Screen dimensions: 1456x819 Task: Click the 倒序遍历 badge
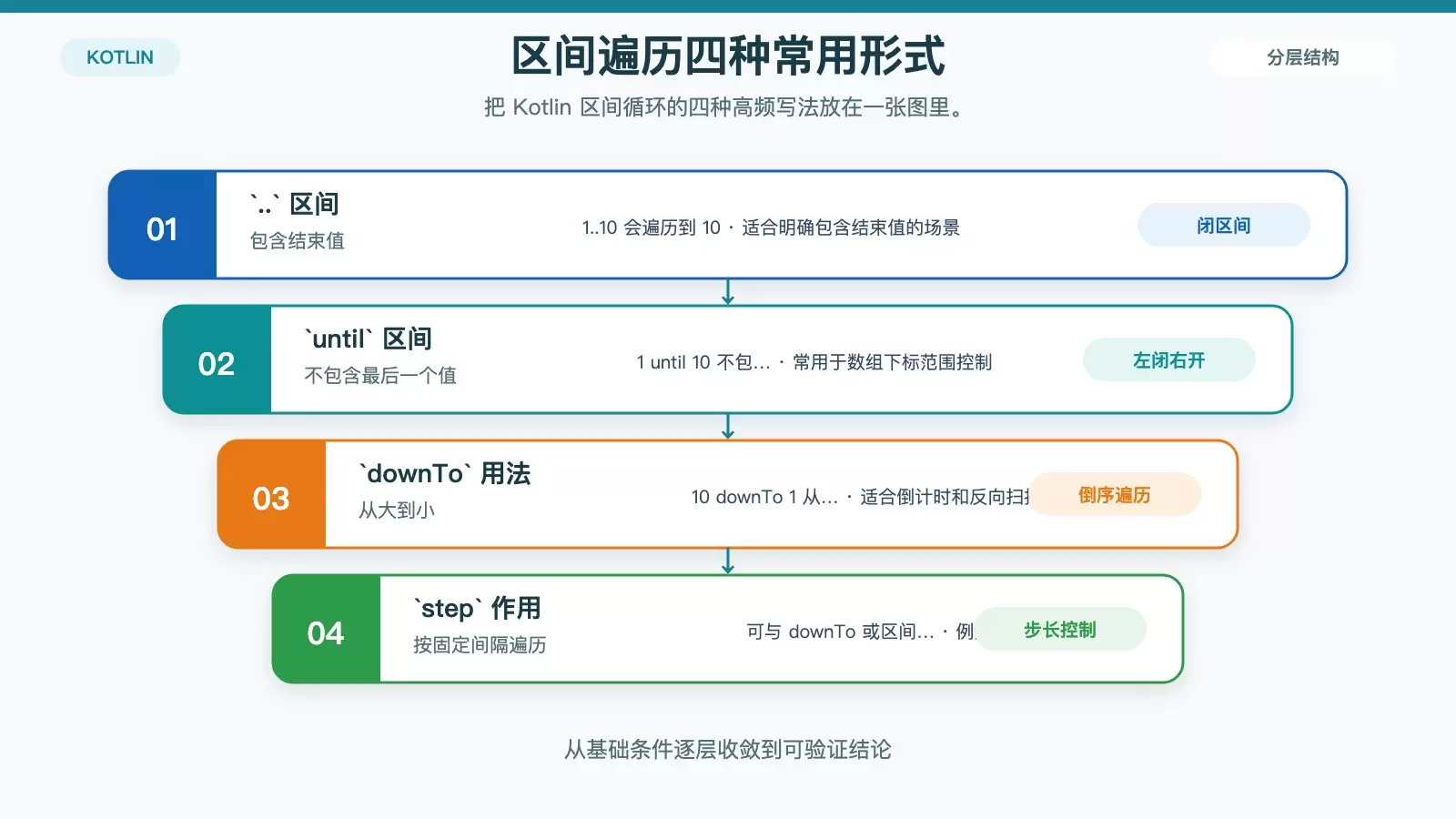click(1114, 495)
